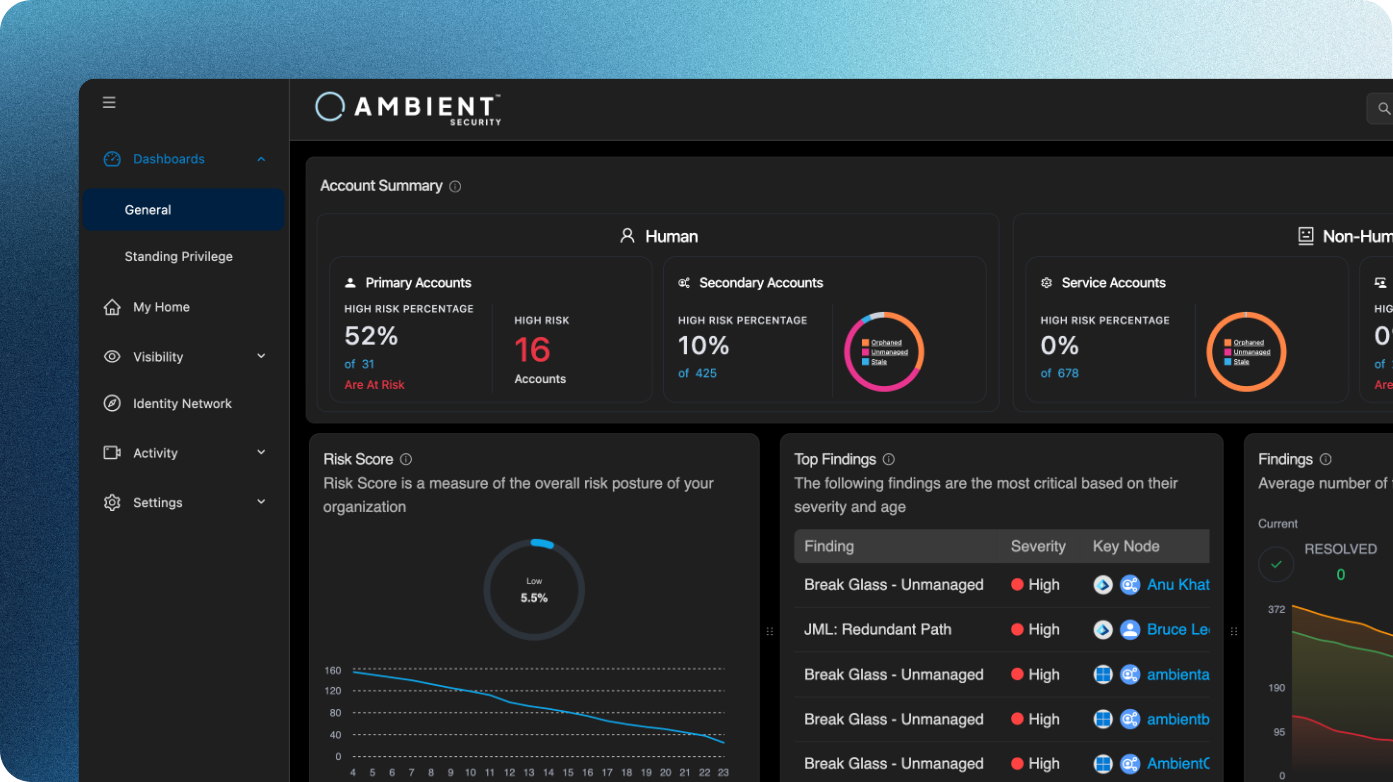Click Unmanaged legend in Service Accounts chart

[x=1252, y=352]
